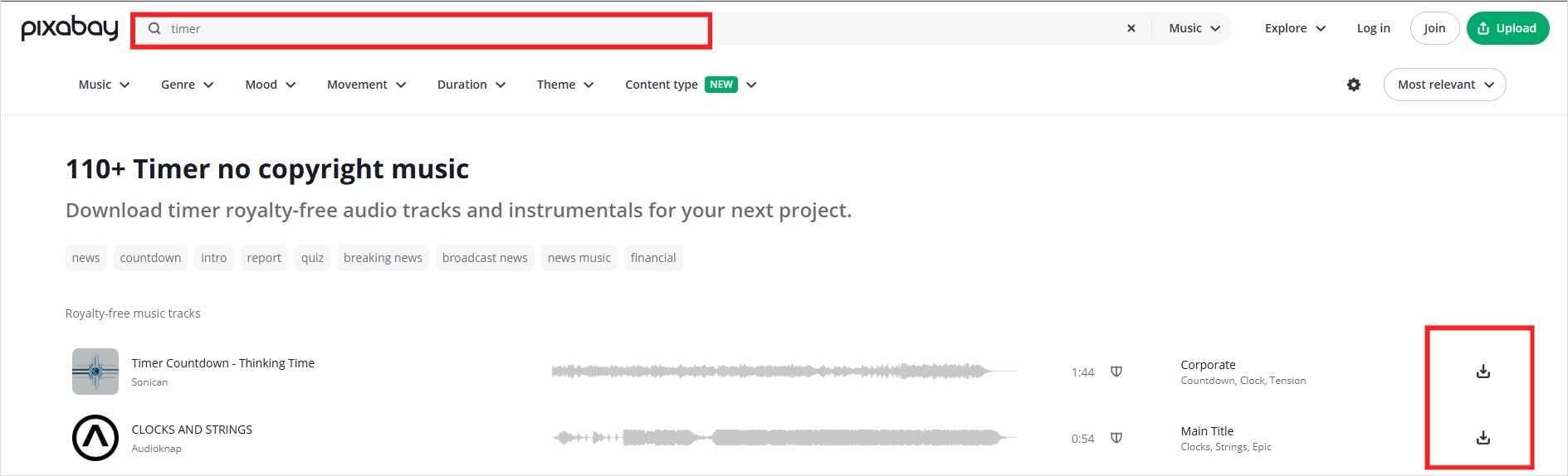Expand the Genre filter dropdown
The height and width of the screenshot is (476, 1568).
coord(188,85)
